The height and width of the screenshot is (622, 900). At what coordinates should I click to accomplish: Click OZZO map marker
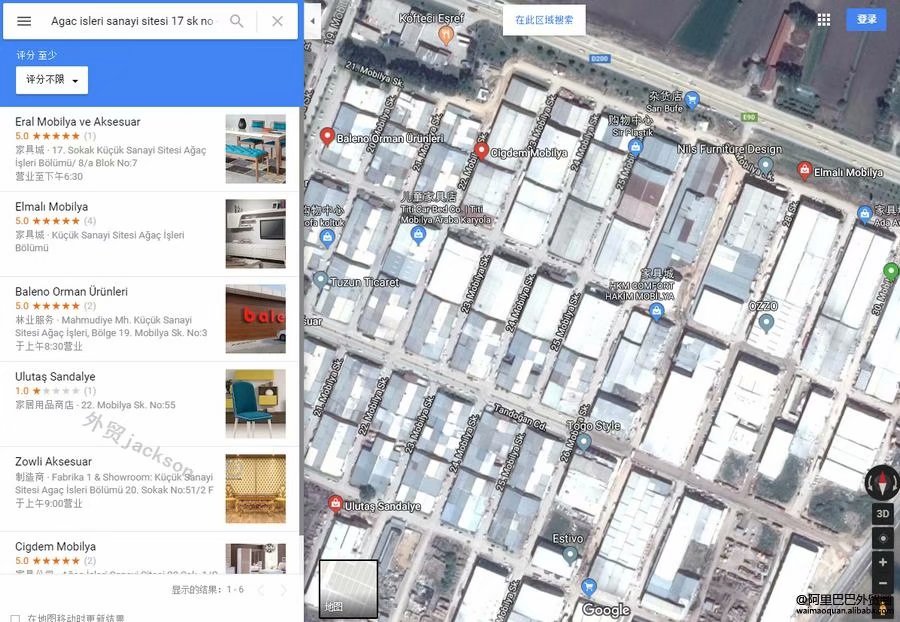[766, 324]
